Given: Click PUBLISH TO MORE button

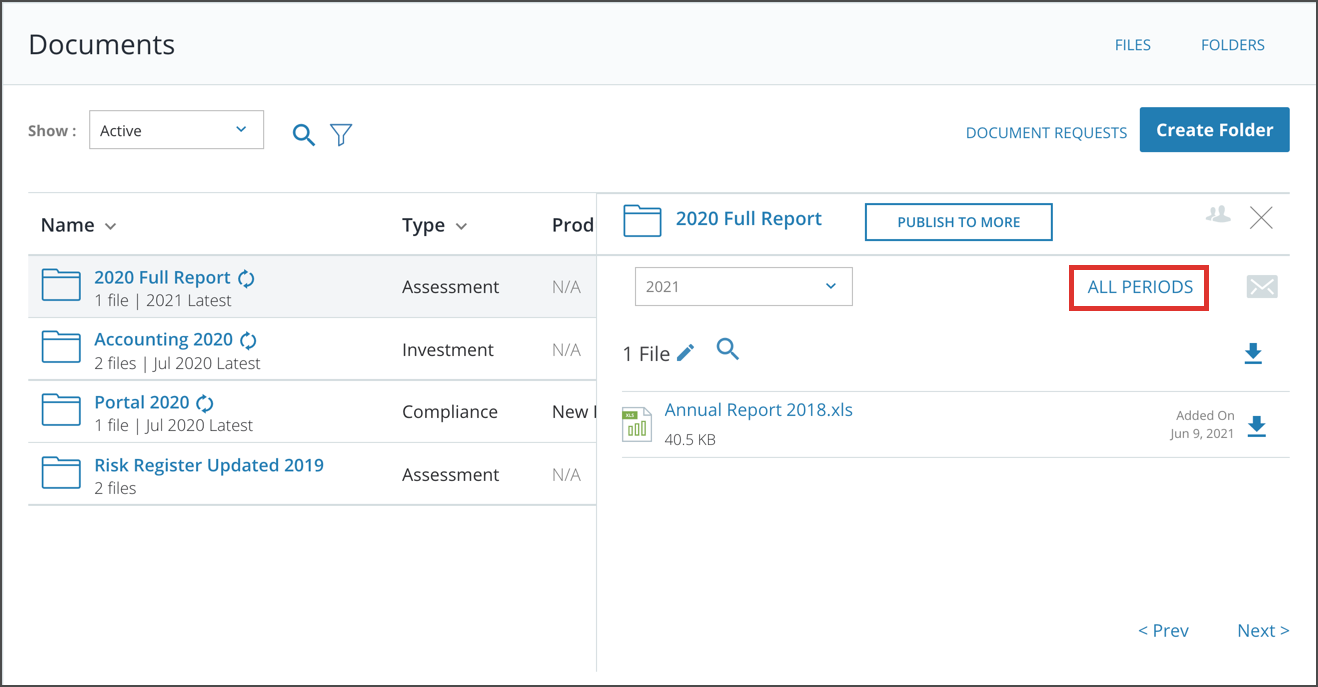Looking at the screenshot, I should click(959, 222).
